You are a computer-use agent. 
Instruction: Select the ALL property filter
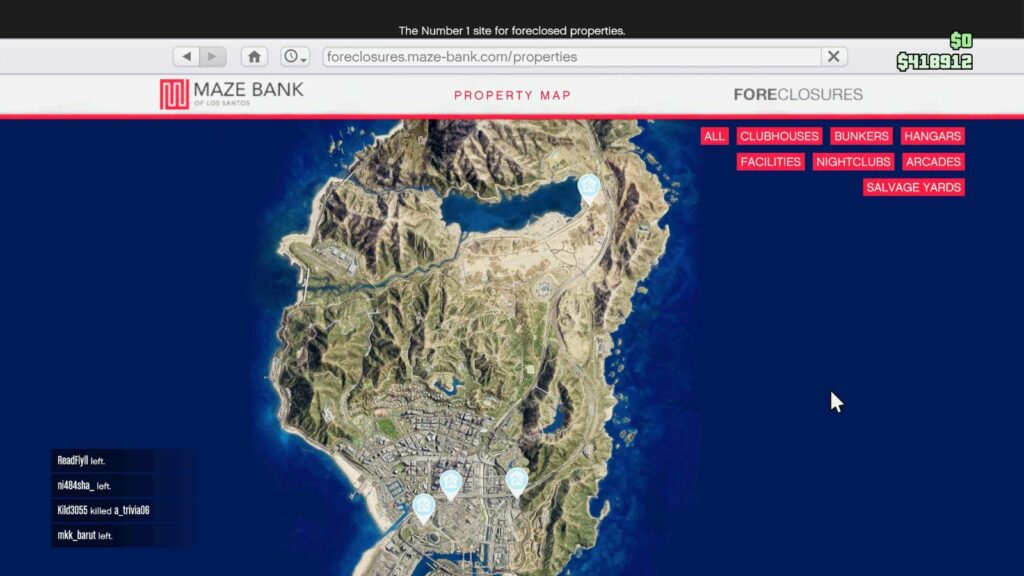714,136
